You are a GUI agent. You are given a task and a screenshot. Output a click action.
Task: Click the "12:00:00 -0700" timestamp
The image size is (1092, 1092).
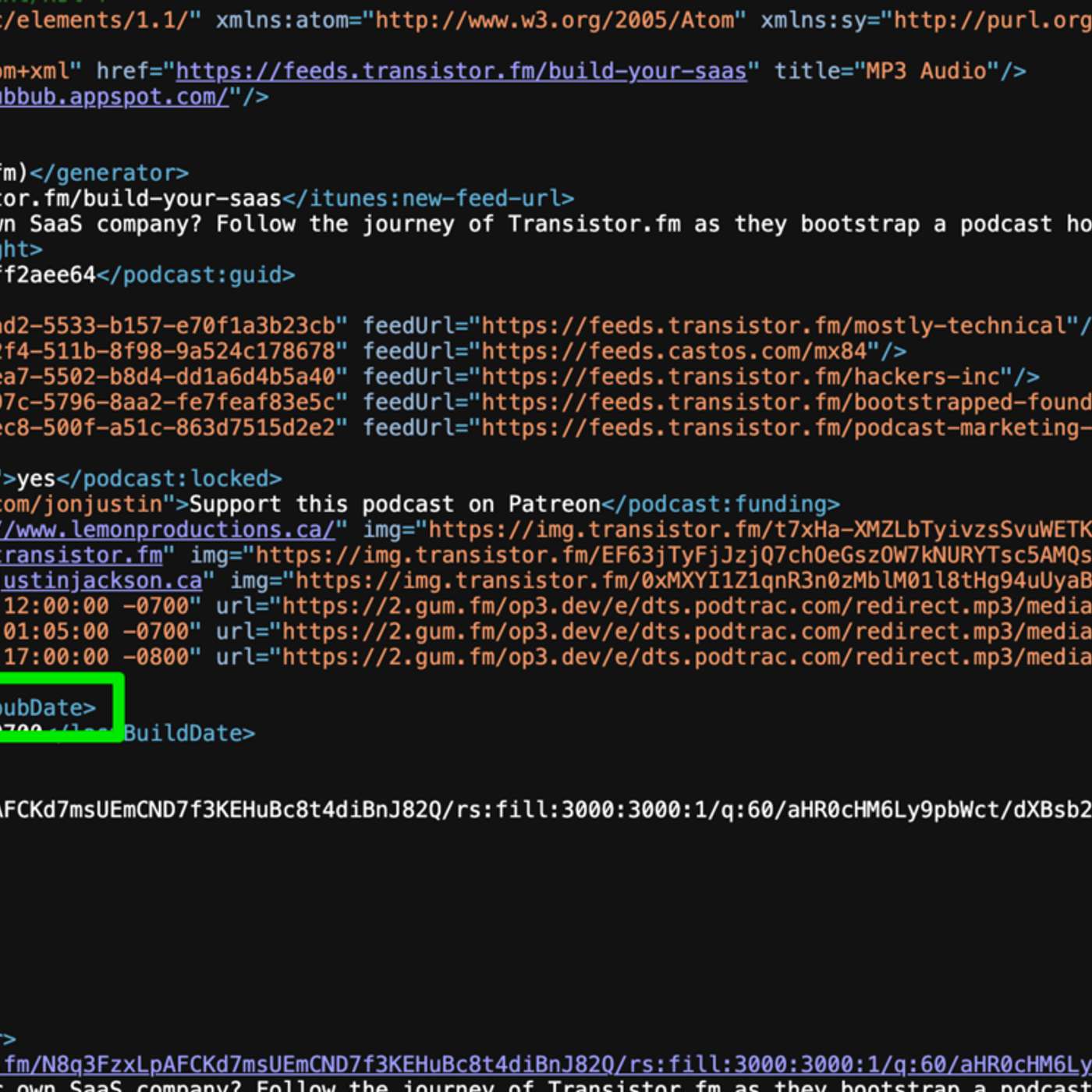tap(96, 606)
